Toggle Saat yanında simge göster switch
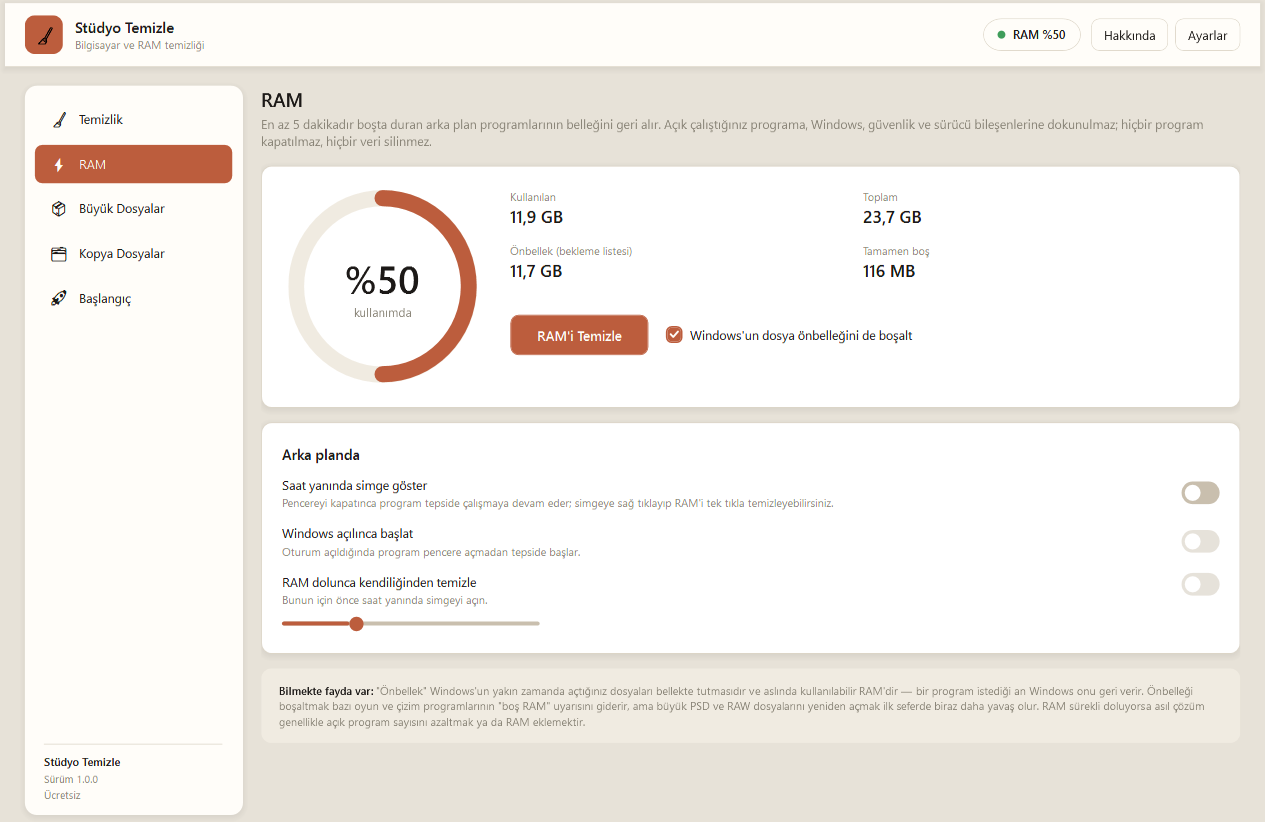The height and width of the screenshot is (822, 1265). coord(1200,493)
